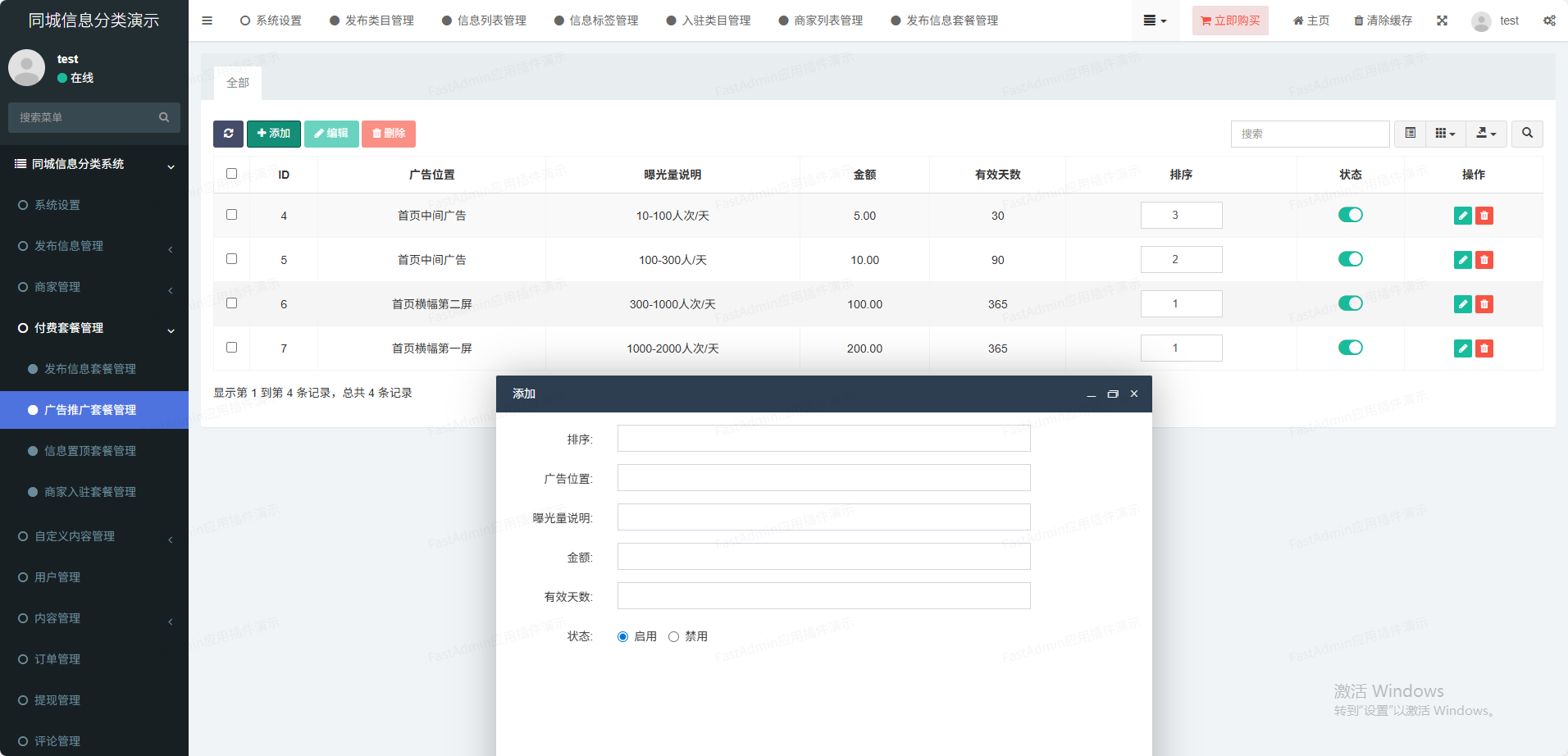Select the 禁用 radio option

[x=673, y=636]
